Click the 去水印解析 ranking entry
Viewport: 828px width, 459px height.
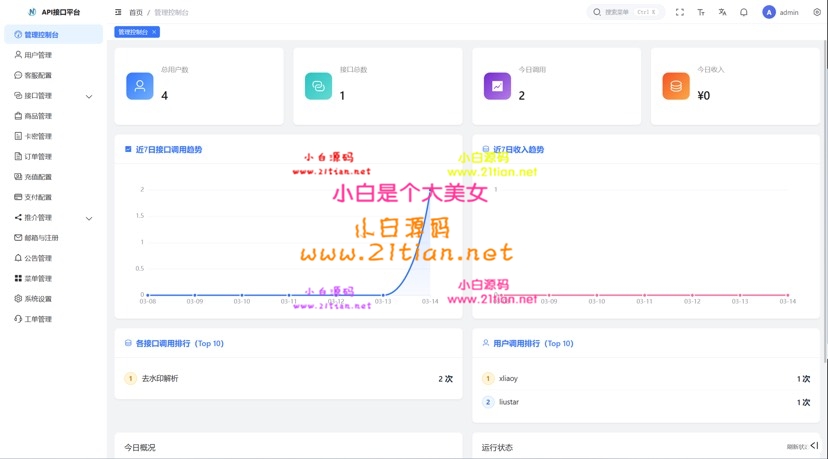pyautogui.click(x=160, y=379)
